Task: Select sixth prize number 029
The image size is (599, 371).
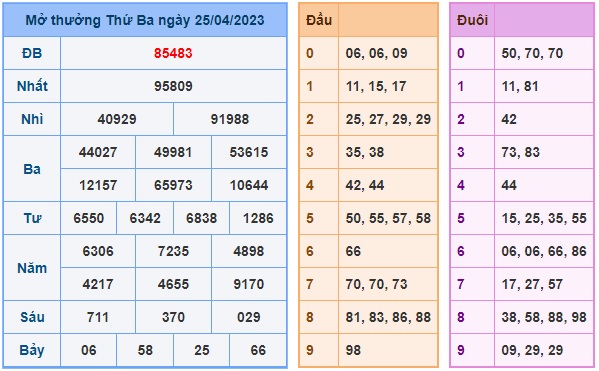Action: [x=249, y=317]
